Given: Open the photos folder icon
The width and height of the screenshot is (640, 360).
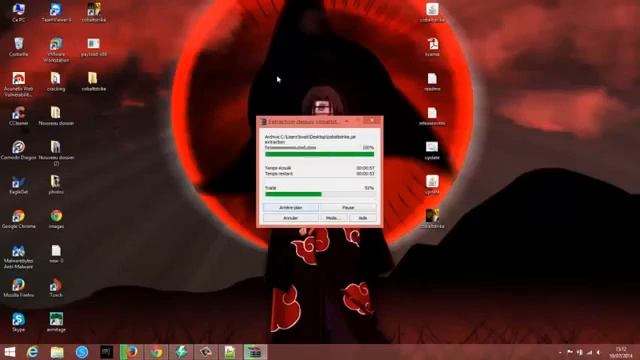Looking at the screenshot, I should point(56,184).
